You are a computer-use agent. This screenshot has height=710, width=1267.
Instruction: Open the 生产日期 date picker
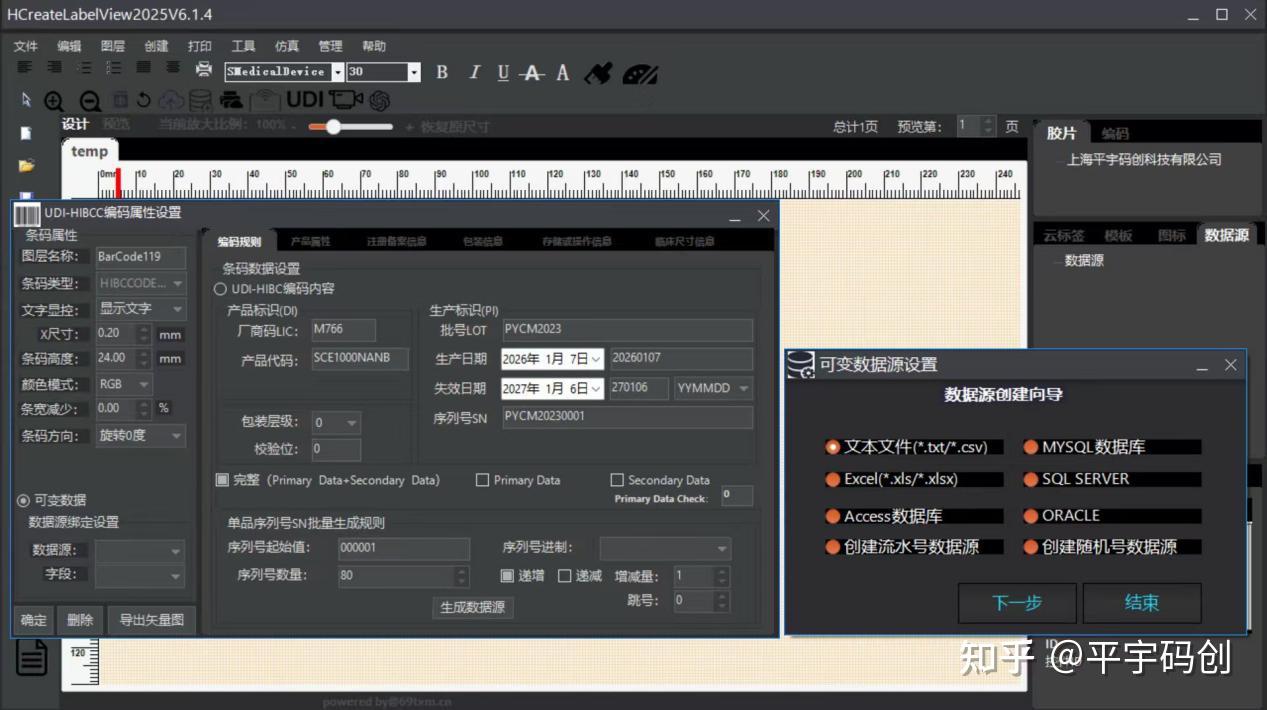[596, 359]
